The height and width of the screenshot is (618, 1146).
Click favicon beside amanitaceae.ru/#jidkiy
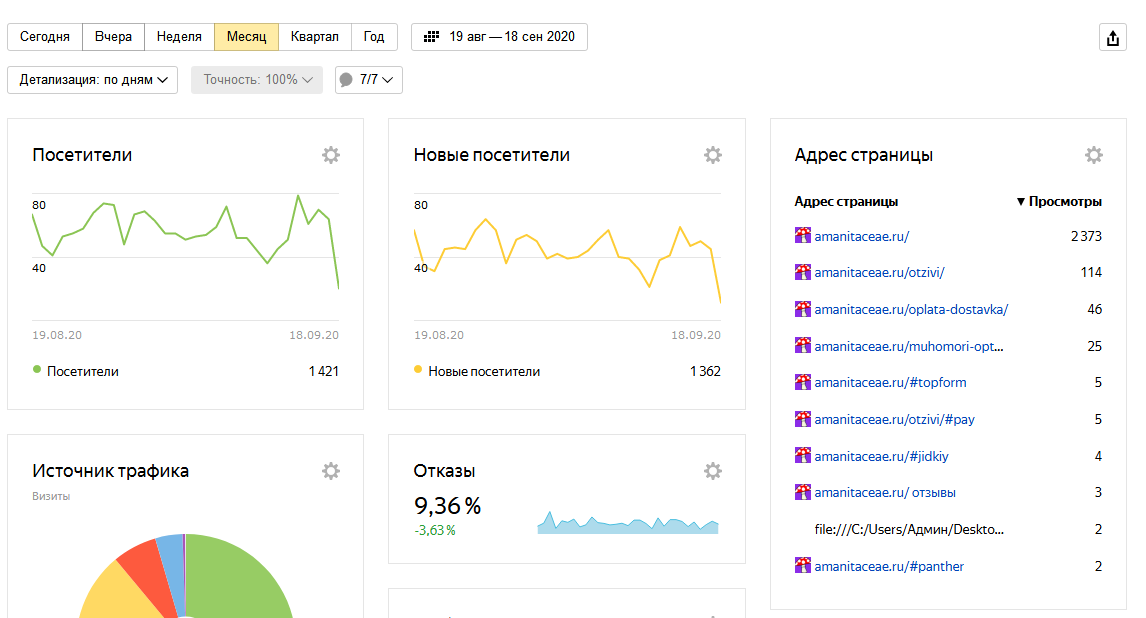tap(802, 456)
